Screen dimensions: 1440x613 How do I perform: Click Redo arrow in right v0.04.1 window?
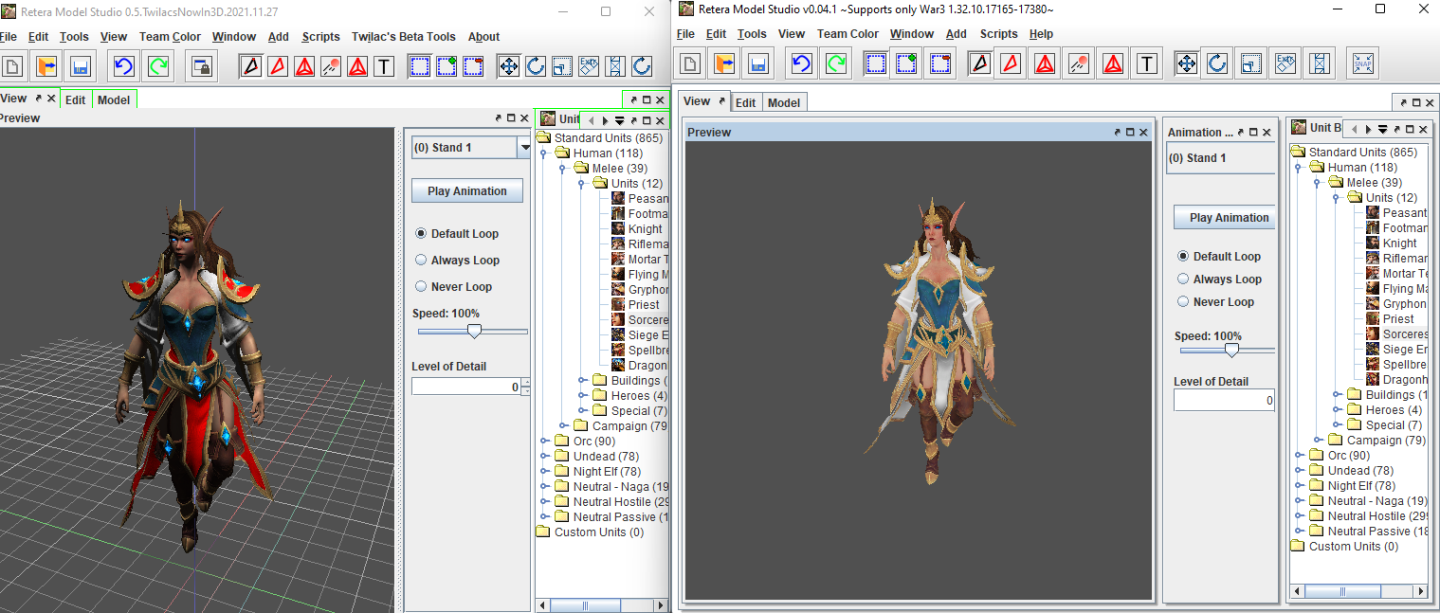[836, 64]
